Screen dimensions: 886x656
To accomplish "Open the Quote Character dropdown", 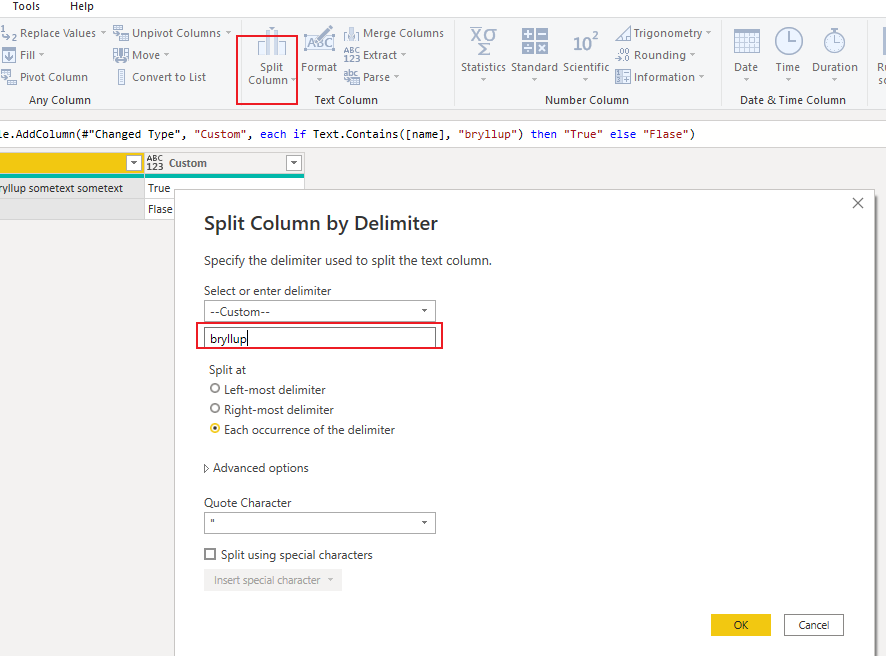I will 320,523.
